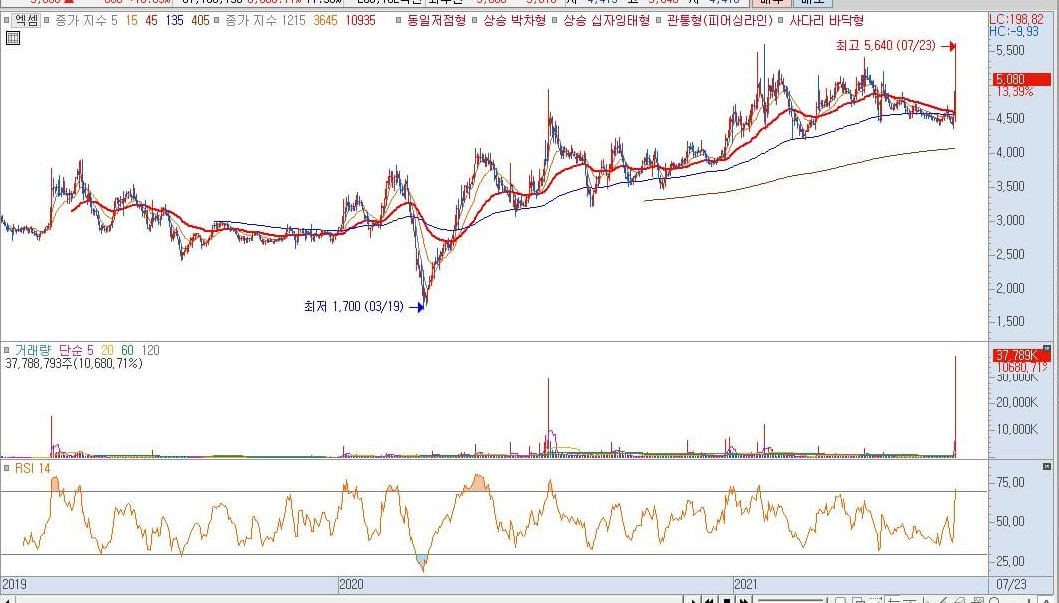The width and height of the screenshot is (1059, 603).
Task: Click the LC:198,82 value
Action: tap(1016, 20)
